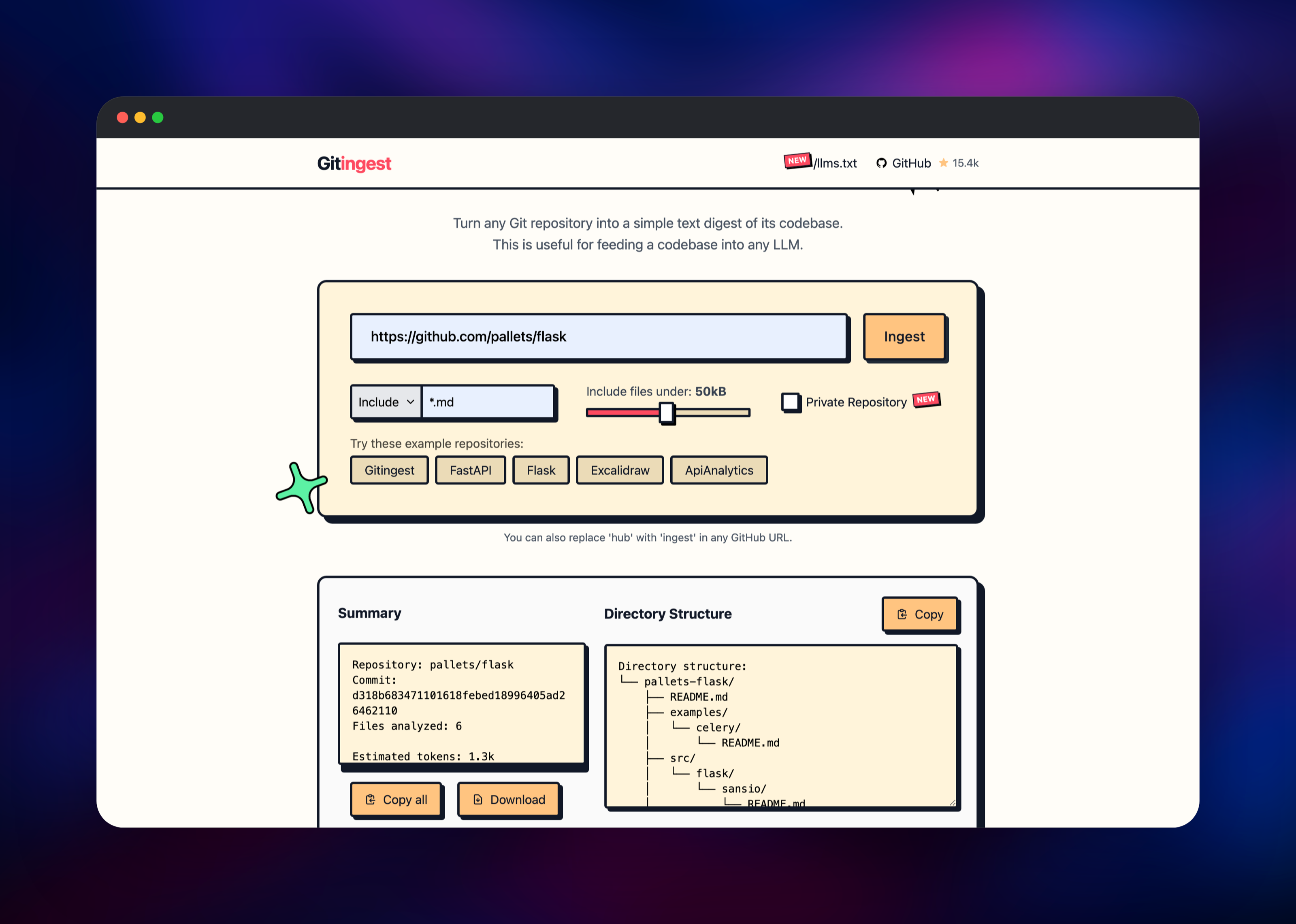Click the NEW badge beside /llms.txt
Viewport: 1296px width, 924px height.
tap(797, 160)
